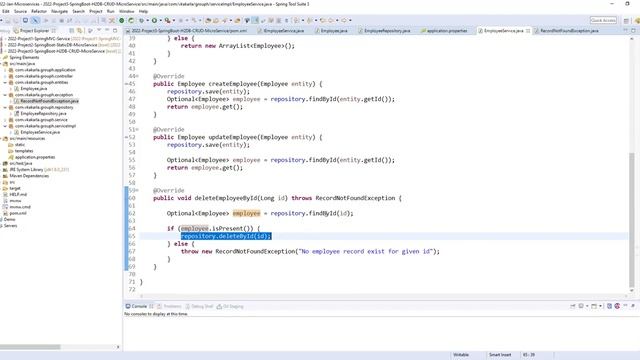Collapse the fold marker at line 59
Viewport: 640px width, 360px height.
[138, 190]
